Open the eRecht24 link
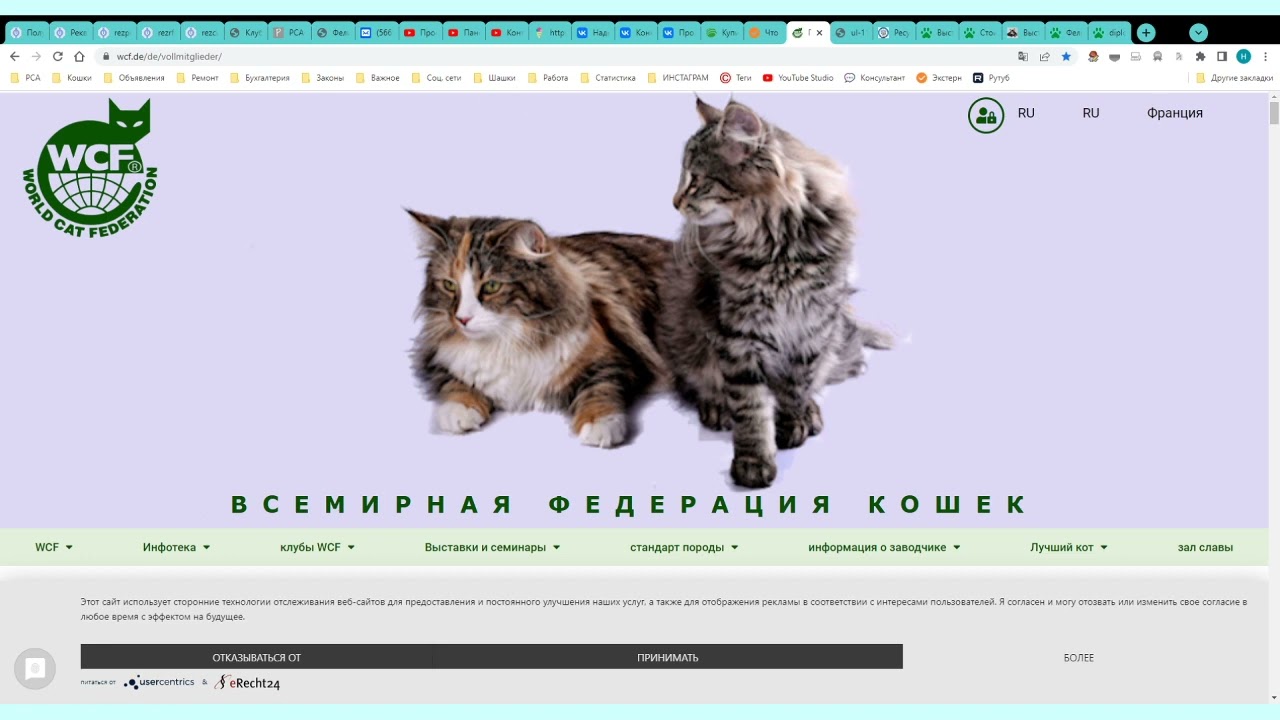1280x720 pixels. (247, 682)
